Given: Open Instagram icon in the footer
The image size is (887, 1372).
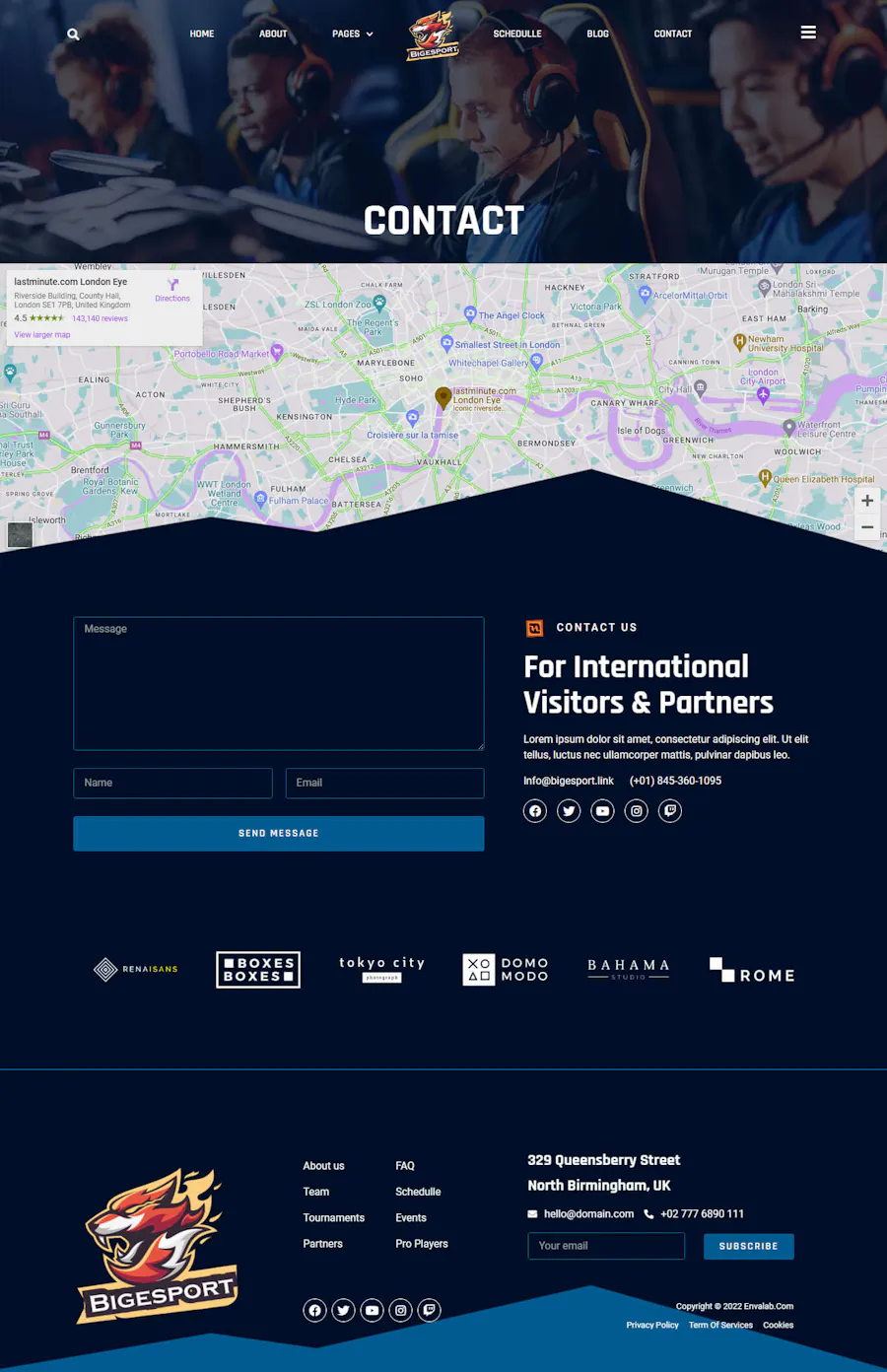Looking at the screenshot, I should (400, 1310).
